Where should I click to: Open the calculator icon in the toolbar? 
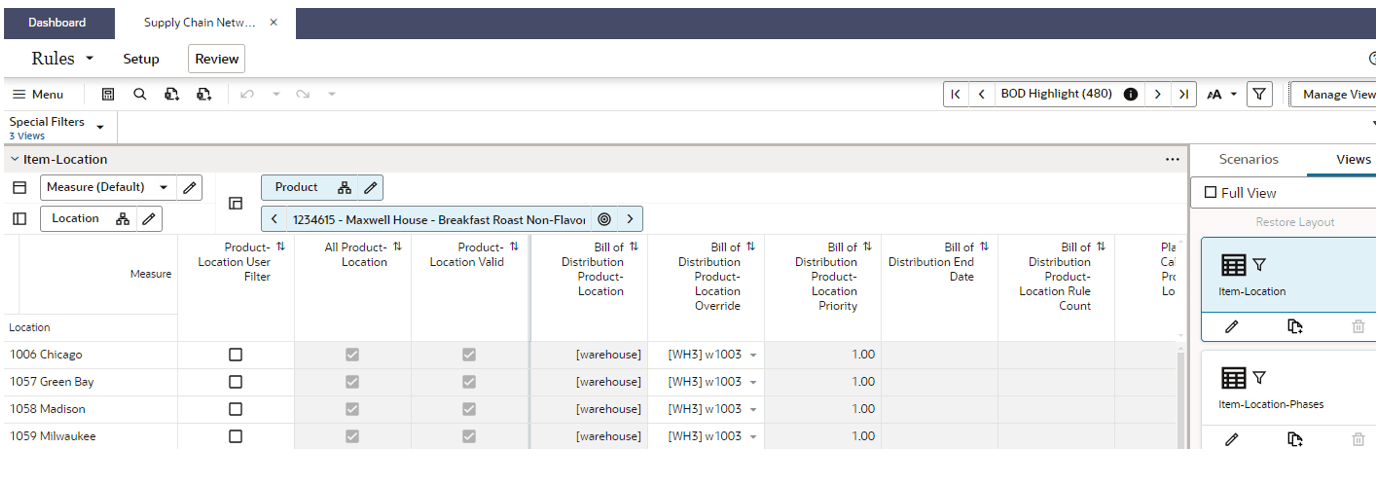pos(108,94)
